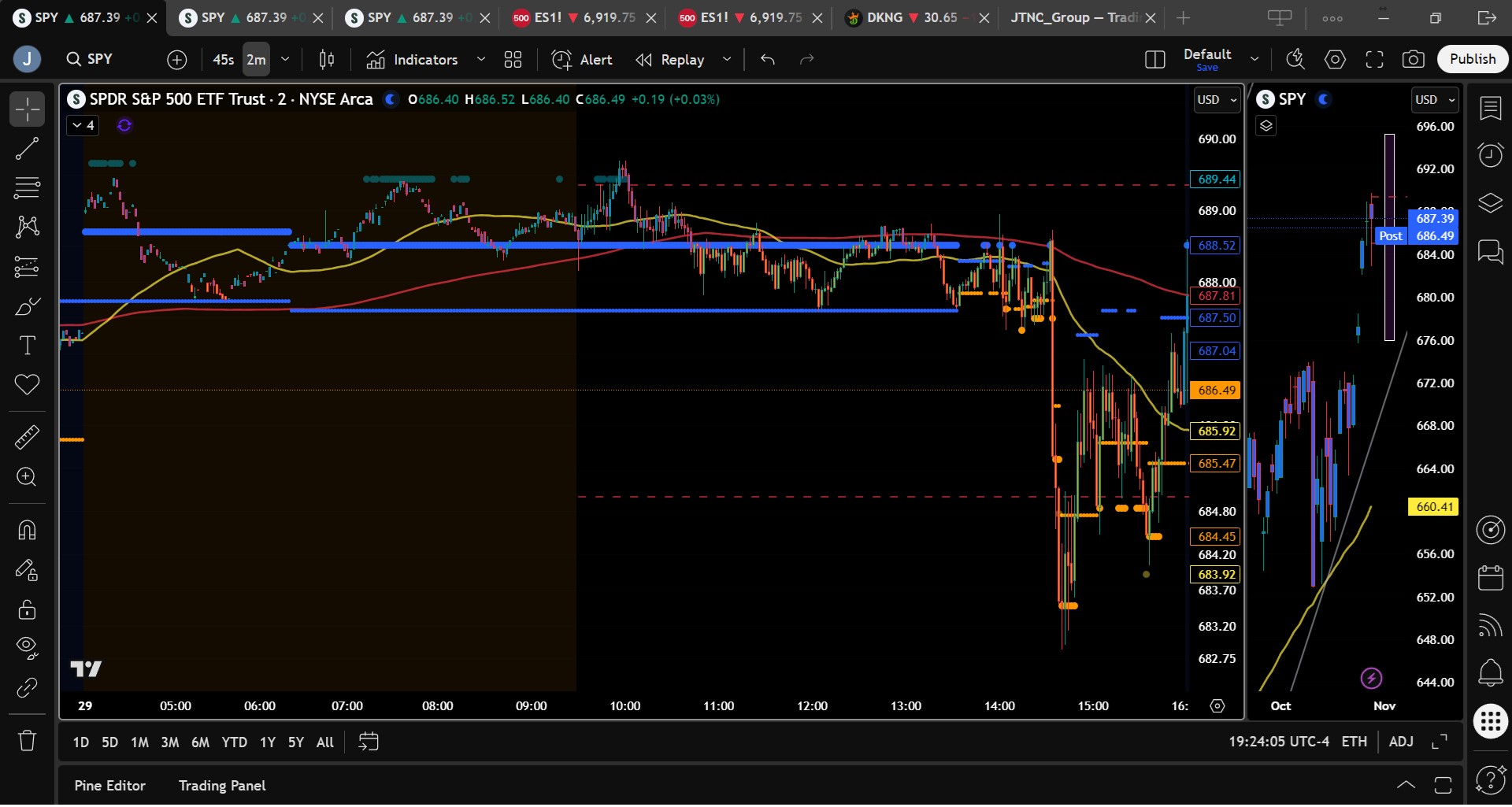The width and height of the screenshot is (1512, 807).
Task: Select the brush drawing tool
Action: coord(27,306)
